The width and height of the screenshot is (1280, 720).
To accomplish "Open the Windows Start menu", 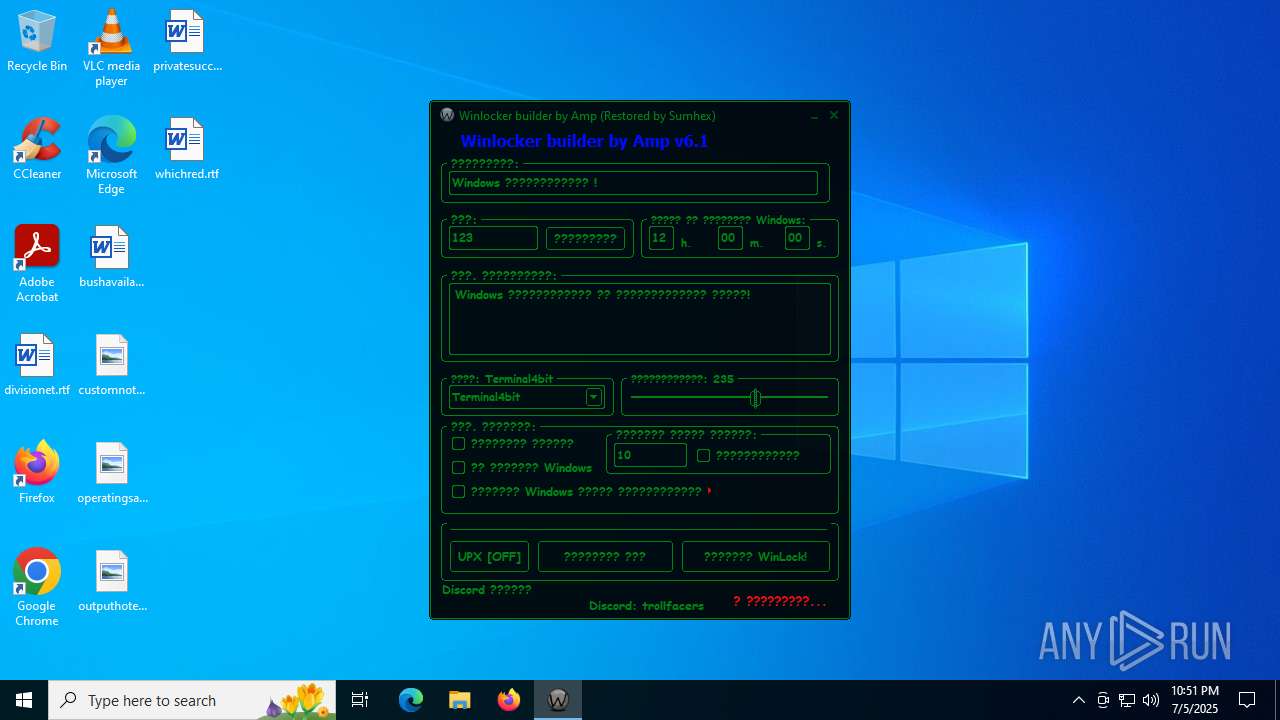I will pyautogui.click(x=24, y=700).
